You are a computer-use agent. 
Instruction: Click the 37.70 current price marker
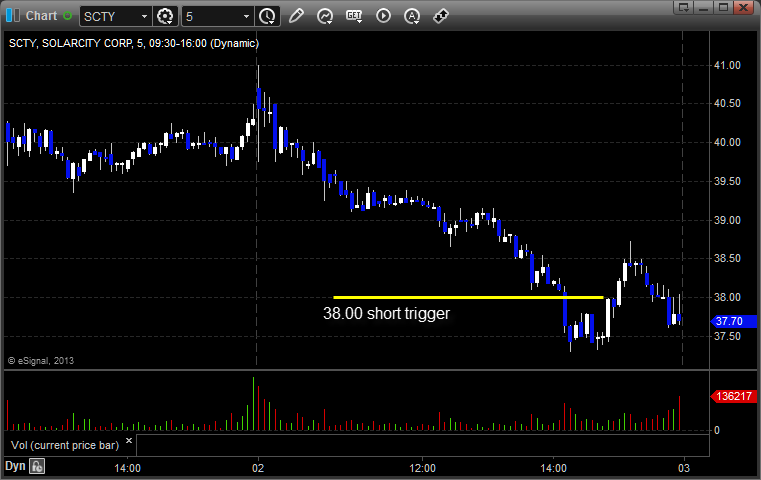[733, 321]
